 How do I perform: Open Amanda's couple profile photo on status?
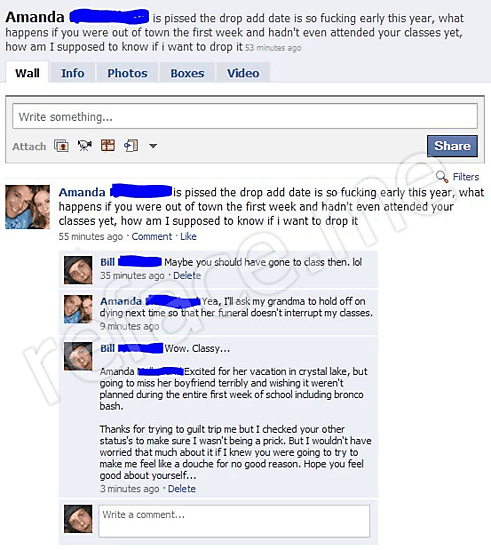pos(27,207)
